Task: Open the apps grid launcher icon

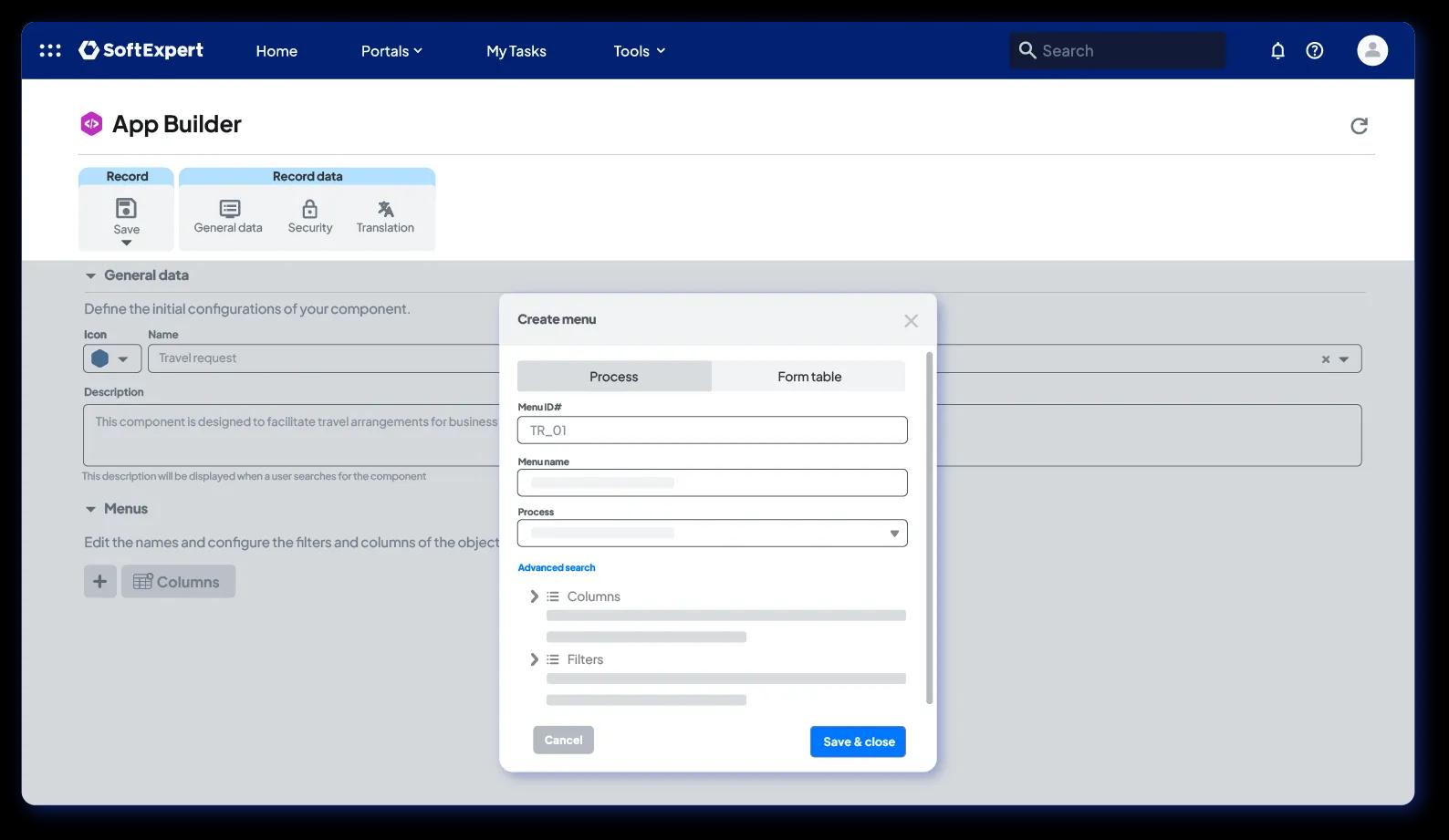Action: coord(50,50)
